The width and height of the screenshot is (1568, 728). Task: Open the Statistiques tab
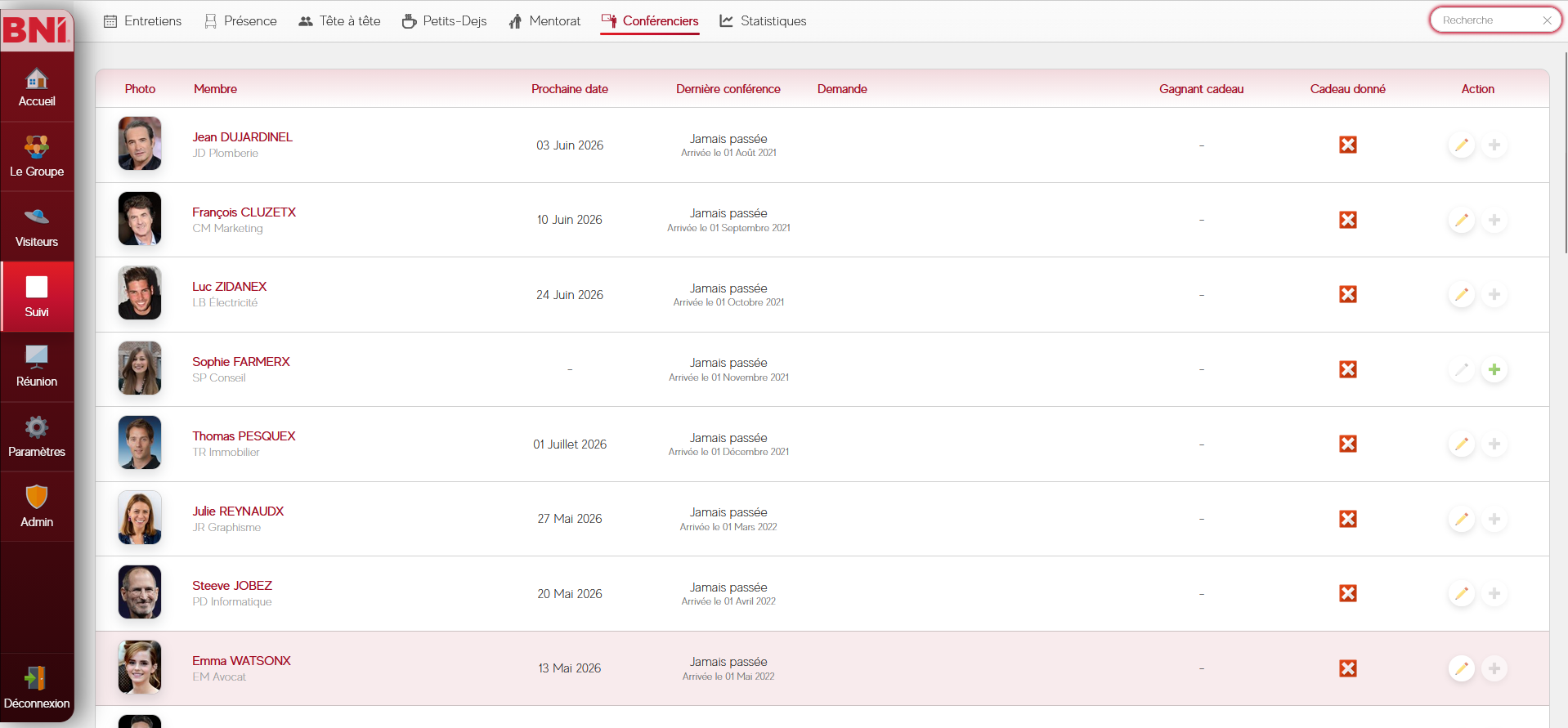click(763, 21)
